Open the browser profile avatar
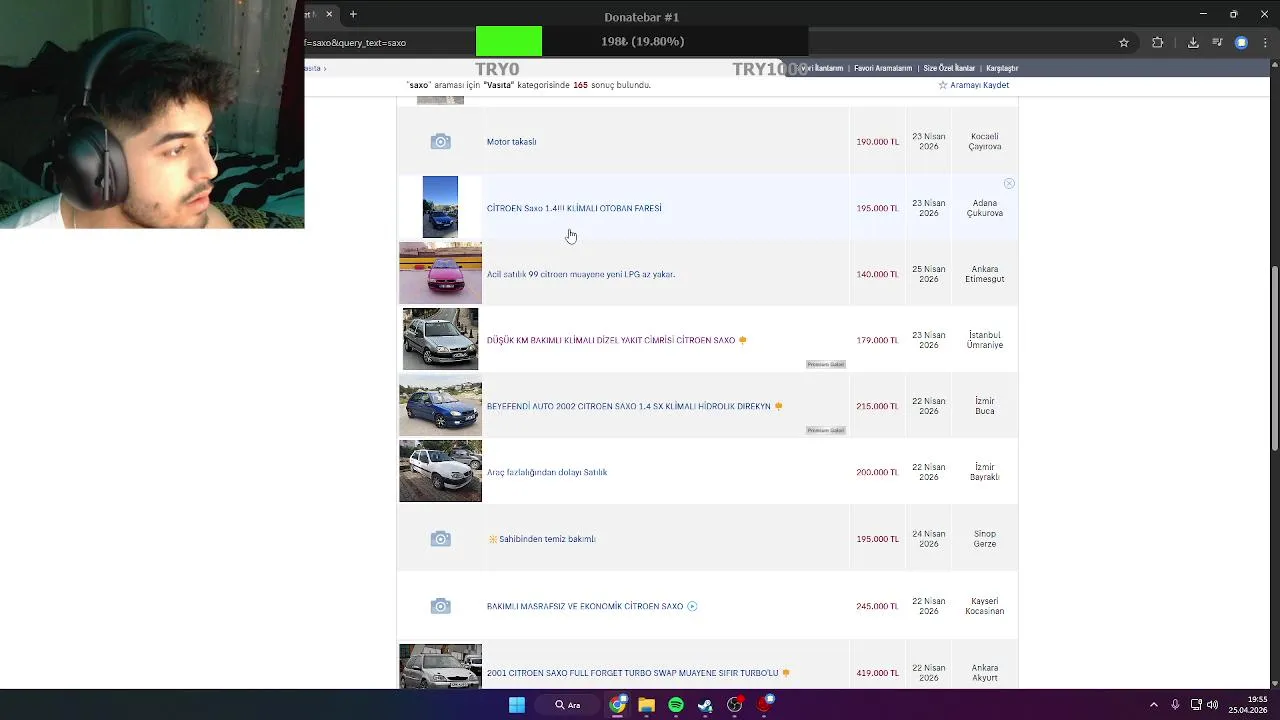 click(x=1241, y=43)
